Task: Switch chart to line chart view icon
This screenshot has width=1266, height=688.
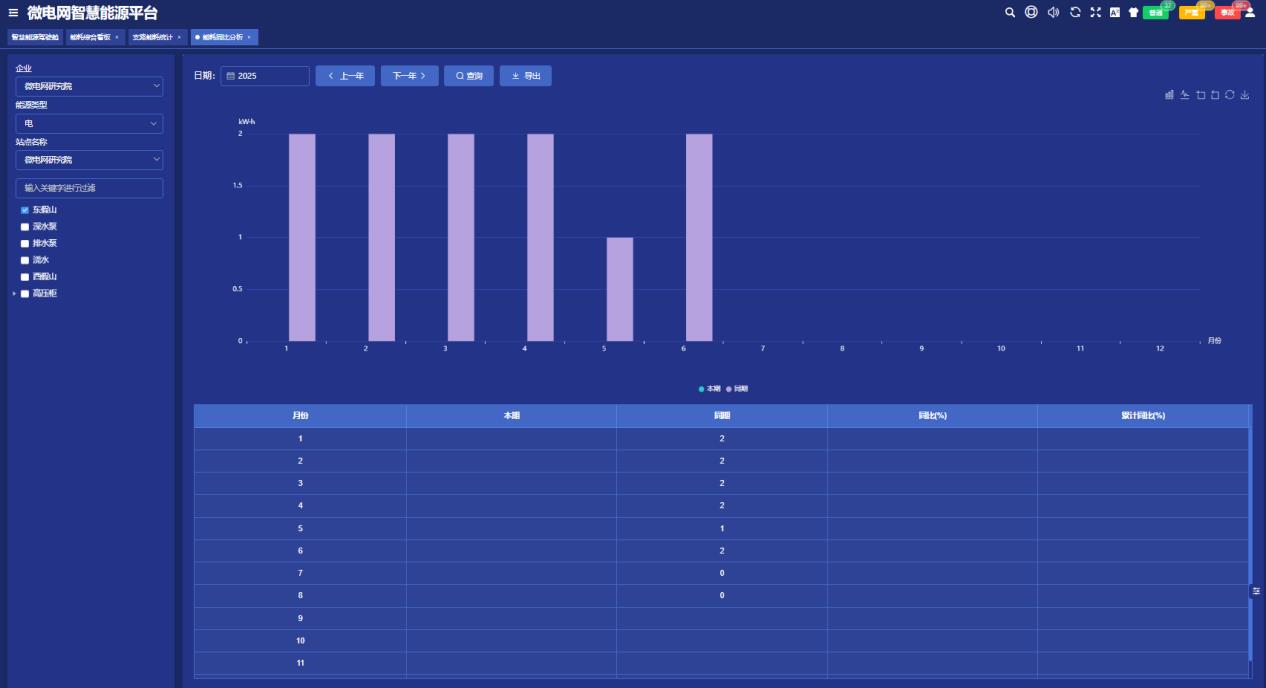Action: click(1185, 95)
